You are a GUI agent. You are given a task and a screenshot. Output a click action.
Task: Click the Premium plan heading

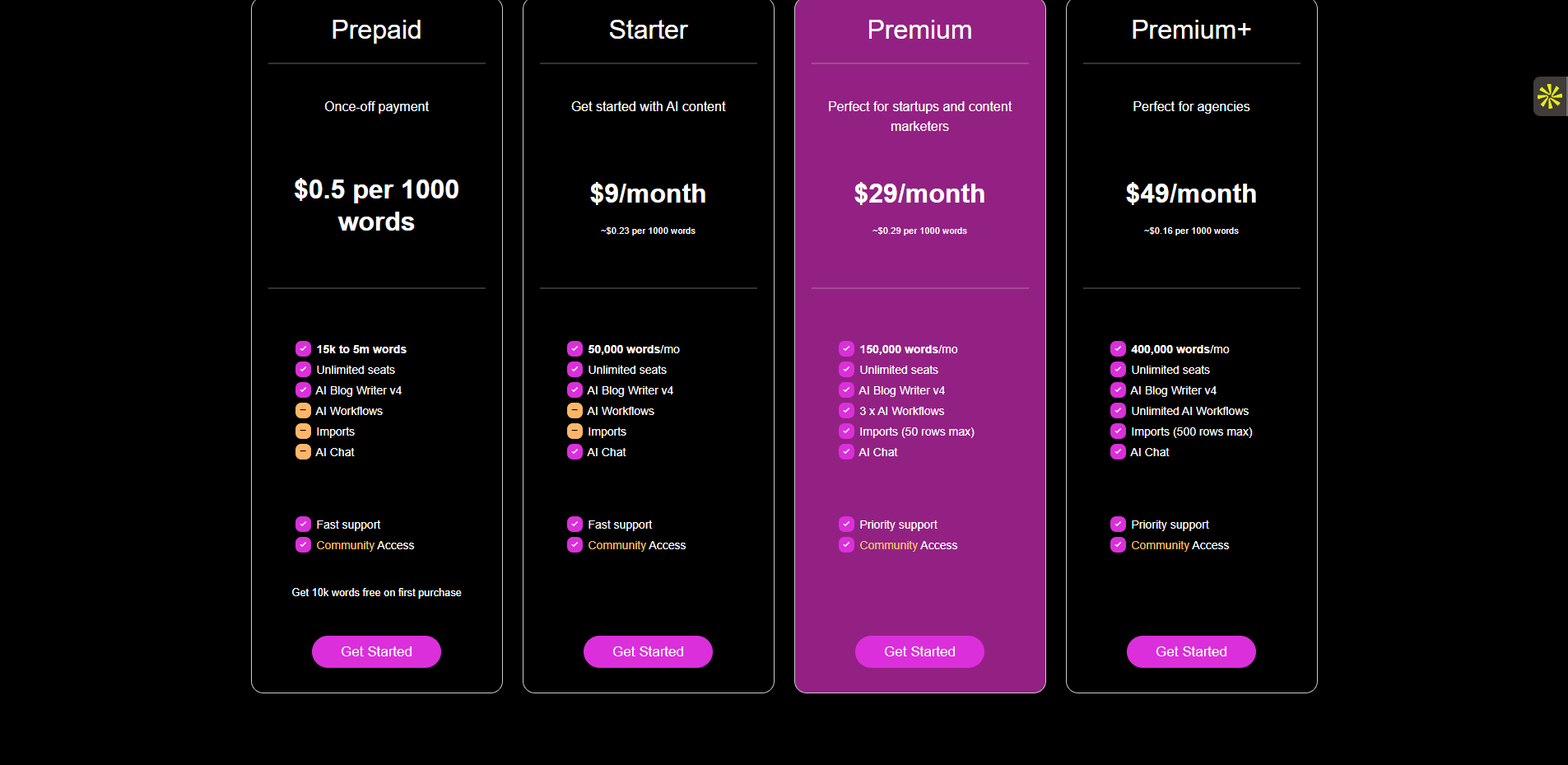[x=919, y=30]
